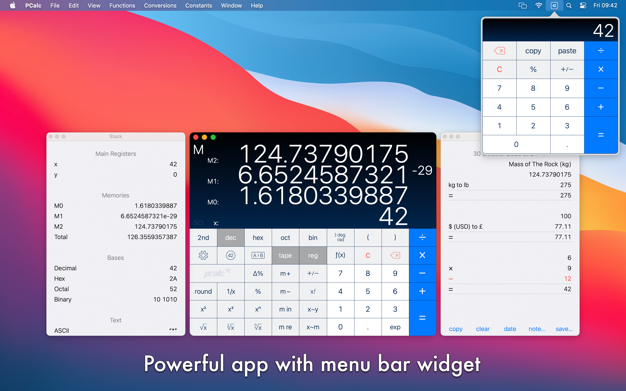
Task: Open the Constants menu
Action: (198, 6)
